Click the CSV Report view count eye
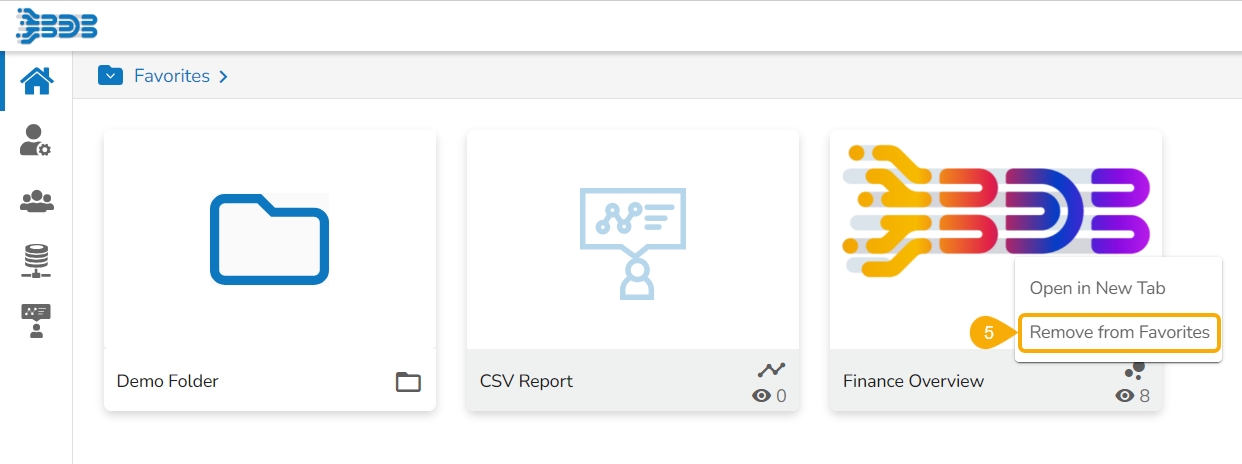 click(761, 396)
